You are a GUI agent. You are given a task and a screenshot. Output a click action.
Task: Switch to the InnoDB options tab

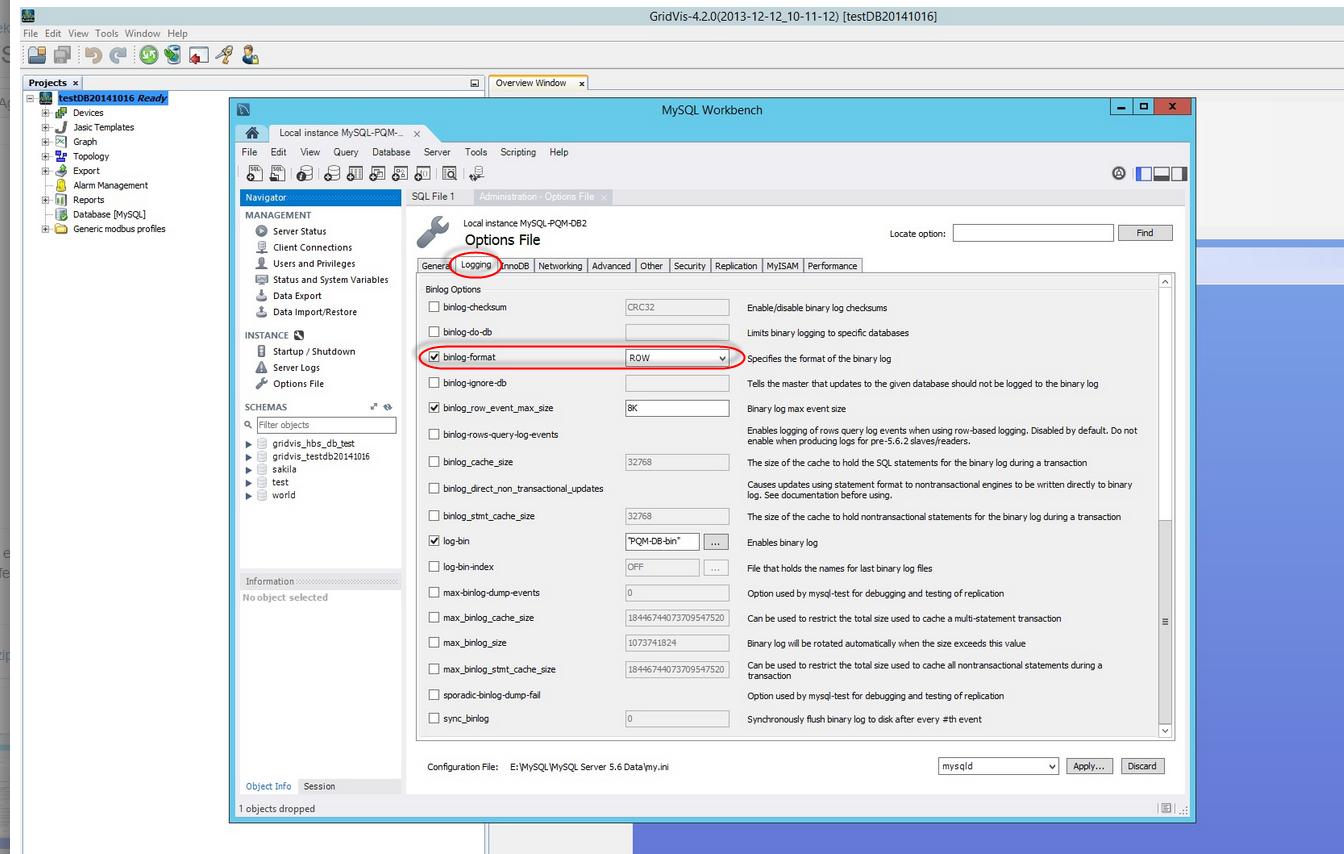coord(515,266)
